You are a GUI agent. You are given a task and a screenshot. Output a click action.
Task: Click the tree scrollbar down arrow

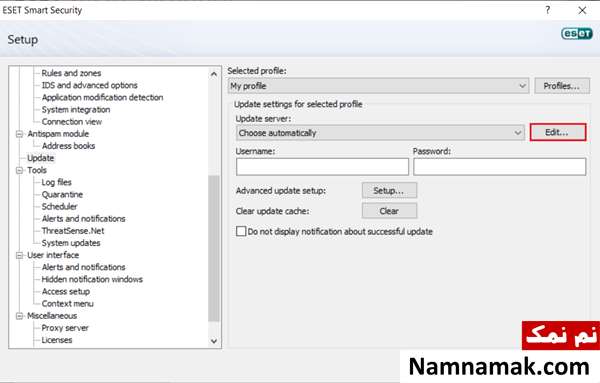click(x=214, y=341)
